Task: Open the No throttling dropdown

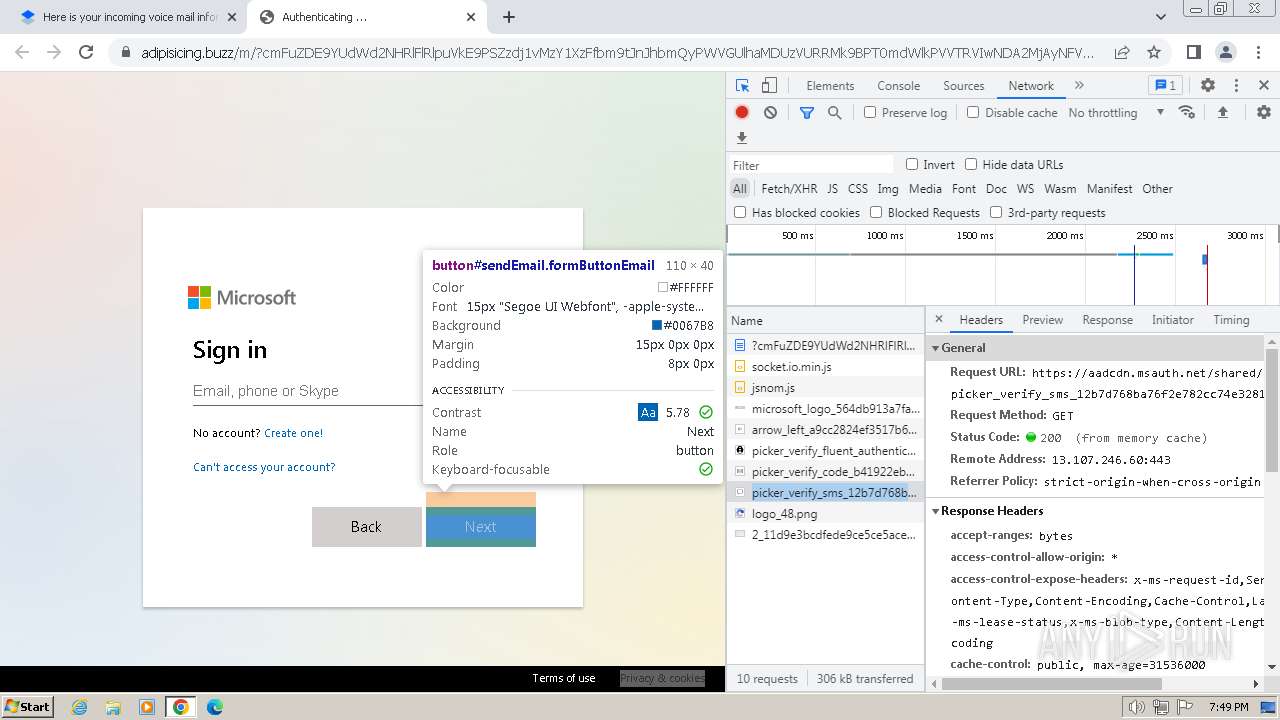Action: [1116, 113]
